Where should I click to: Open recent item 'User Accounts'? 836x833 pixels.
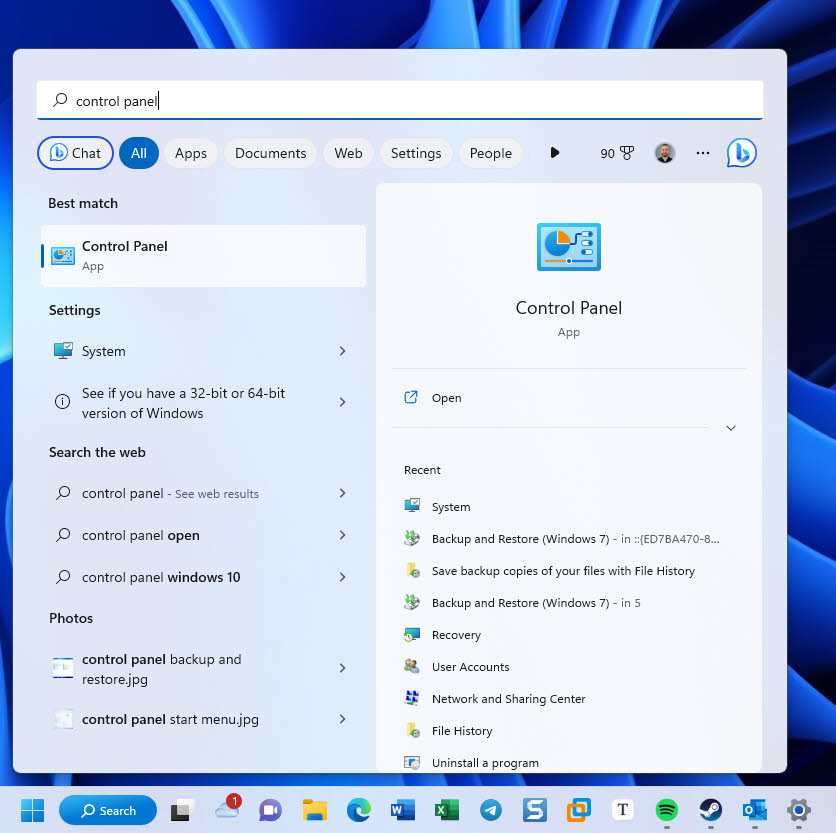tap(470, 667)
